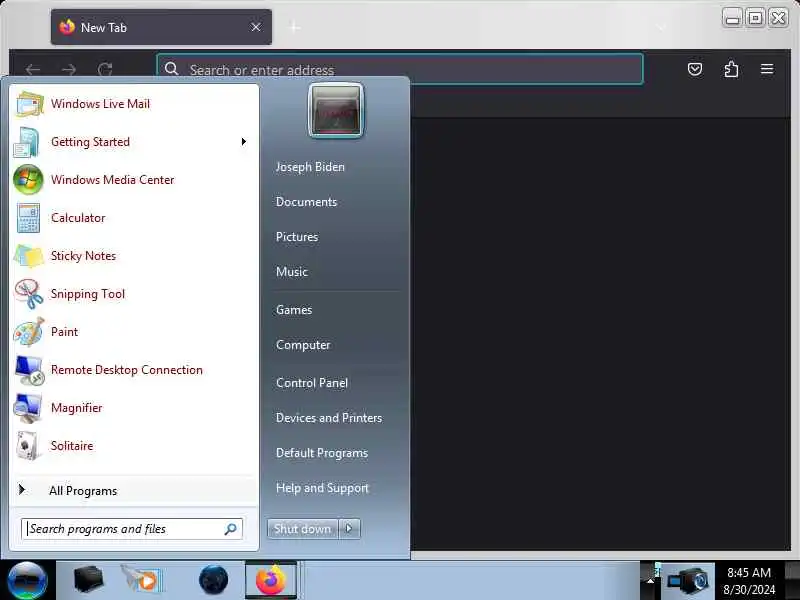800x600 pixels.
Task: Click the start menu search magnifier icon
Action: [231, 529]
